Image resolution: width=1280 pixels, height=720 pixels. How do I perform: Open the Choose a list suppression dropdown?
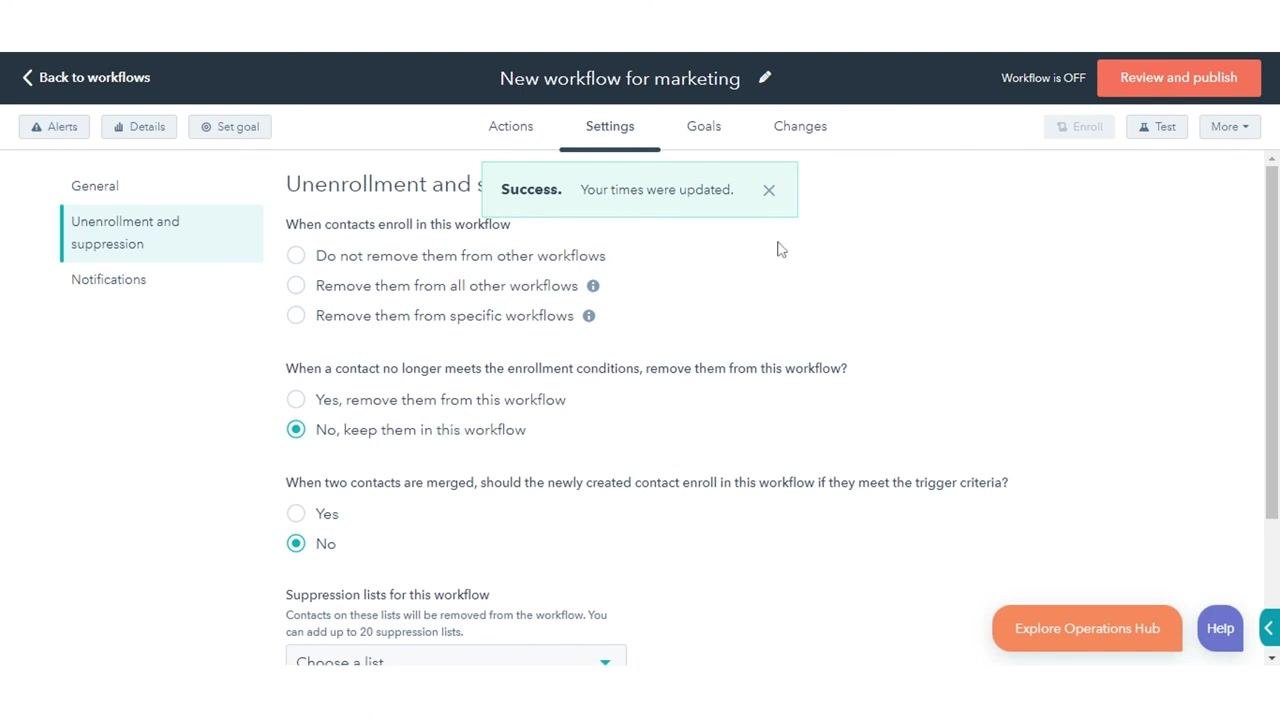click(456, 656)
